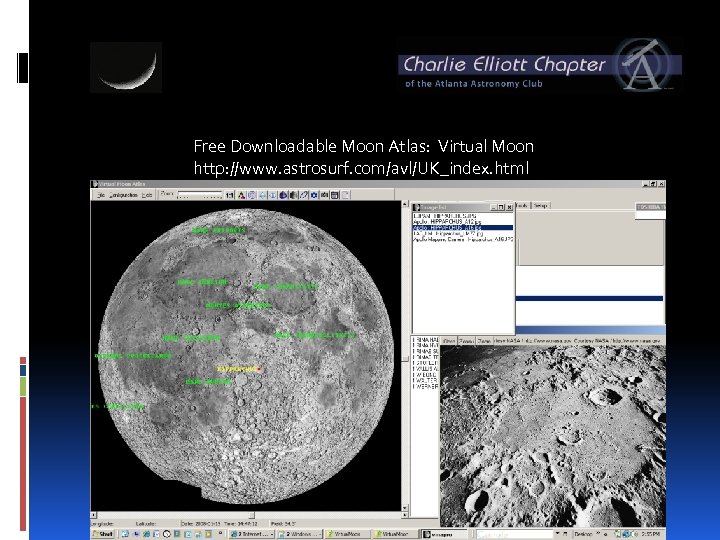Click the moon map's horizontal scrollbar left arrow
This screenshot has height=540, width=720.
(x=94, y=515)
